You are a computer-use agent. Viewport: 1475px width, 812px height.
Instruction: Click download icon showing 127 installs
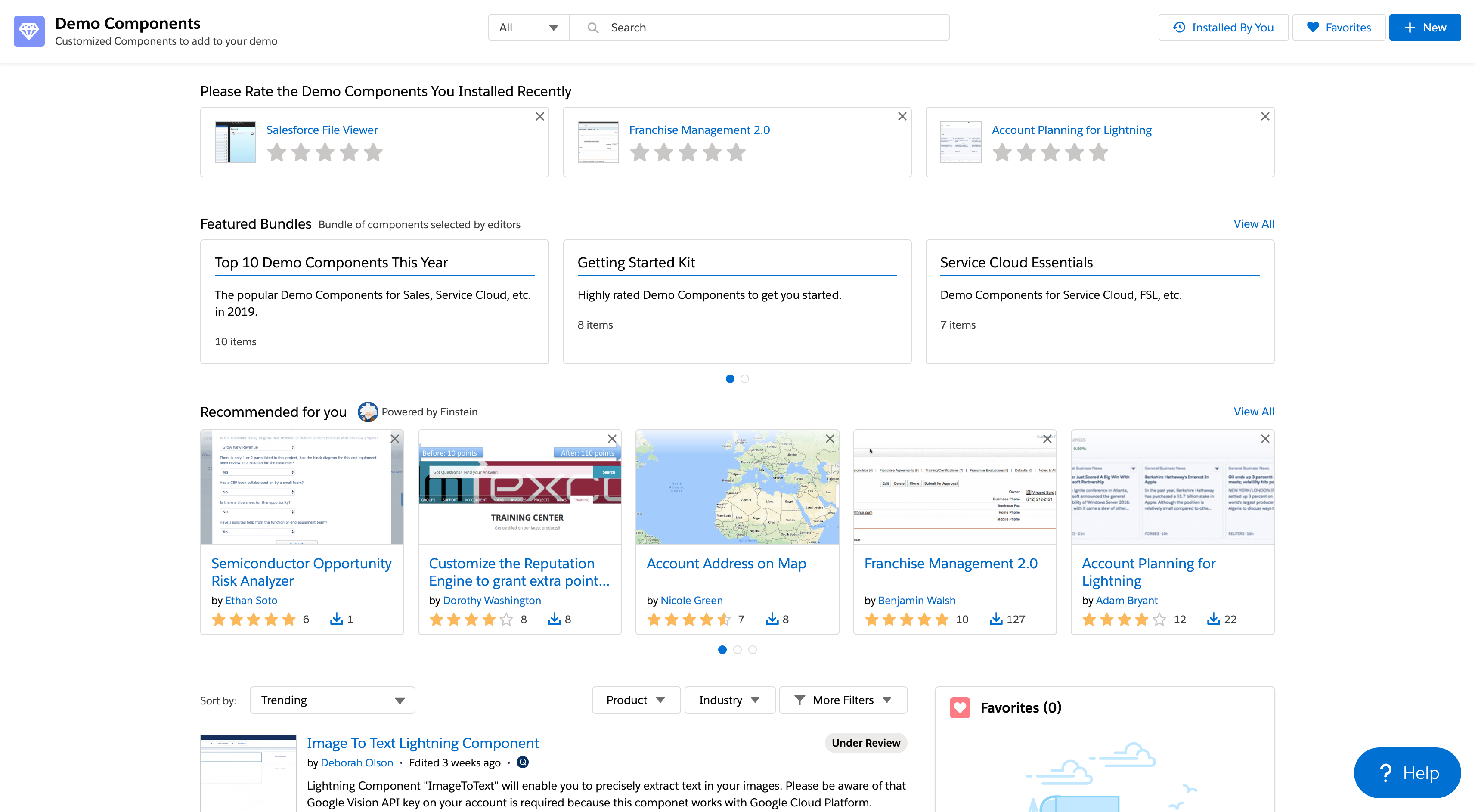996,619
